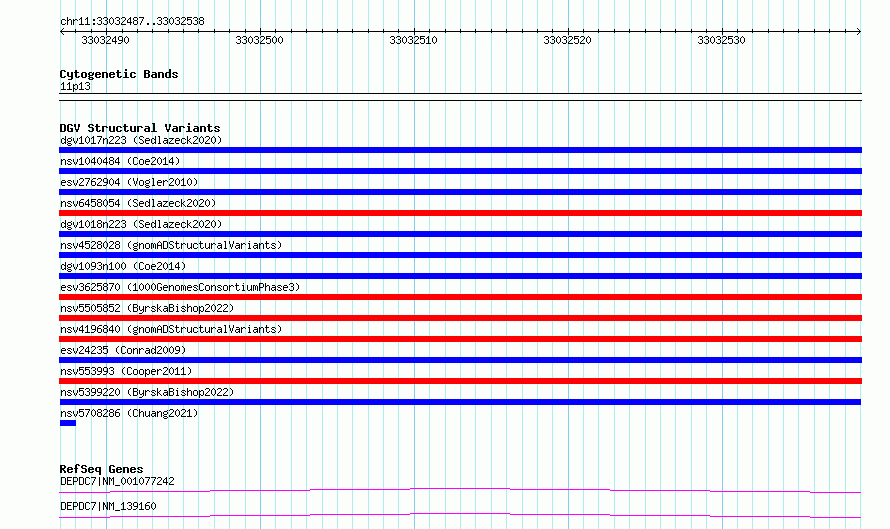Select the 11p13 band label
890x529 pixels.
click(75, 86)
